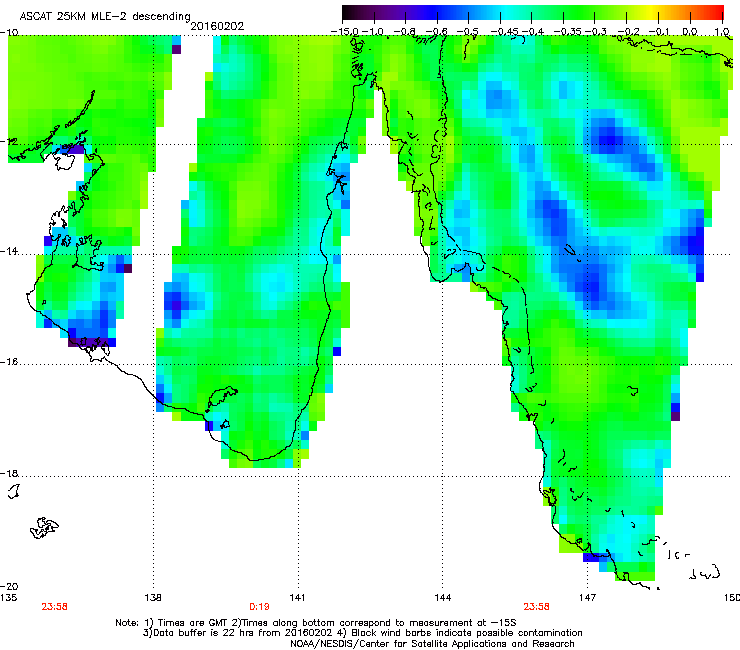Click red 23:58 time between 144 and 147
This screenshot has height=650, width=740.
click(536, 607)
